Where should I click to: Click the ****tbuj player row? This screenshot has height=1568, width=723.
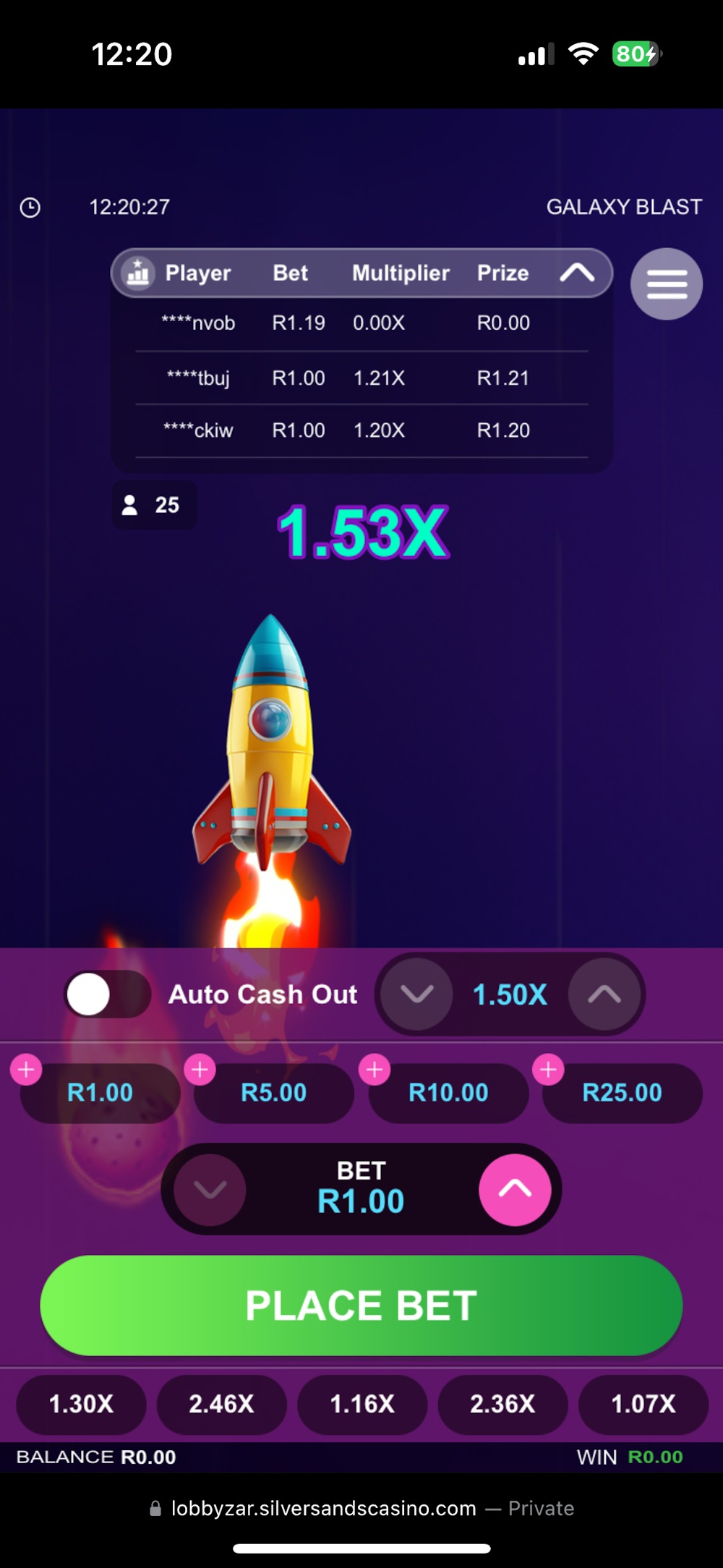coord(361,378)
